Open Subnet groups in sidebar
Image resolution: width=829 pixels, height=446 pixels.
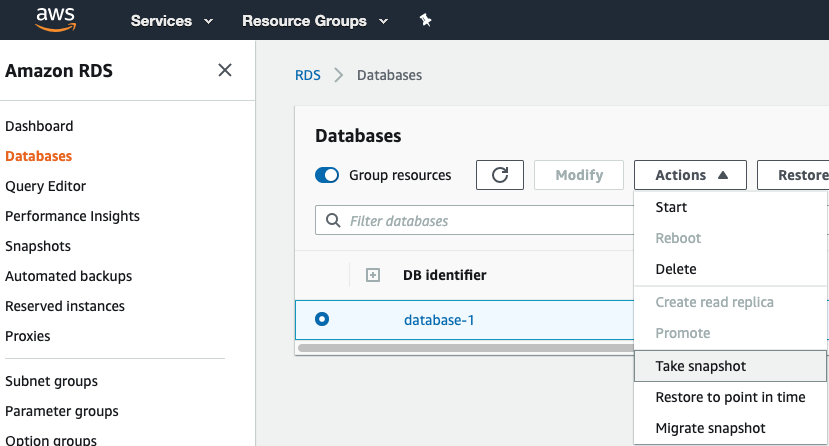pyautogui.click(x=51, y=381)
